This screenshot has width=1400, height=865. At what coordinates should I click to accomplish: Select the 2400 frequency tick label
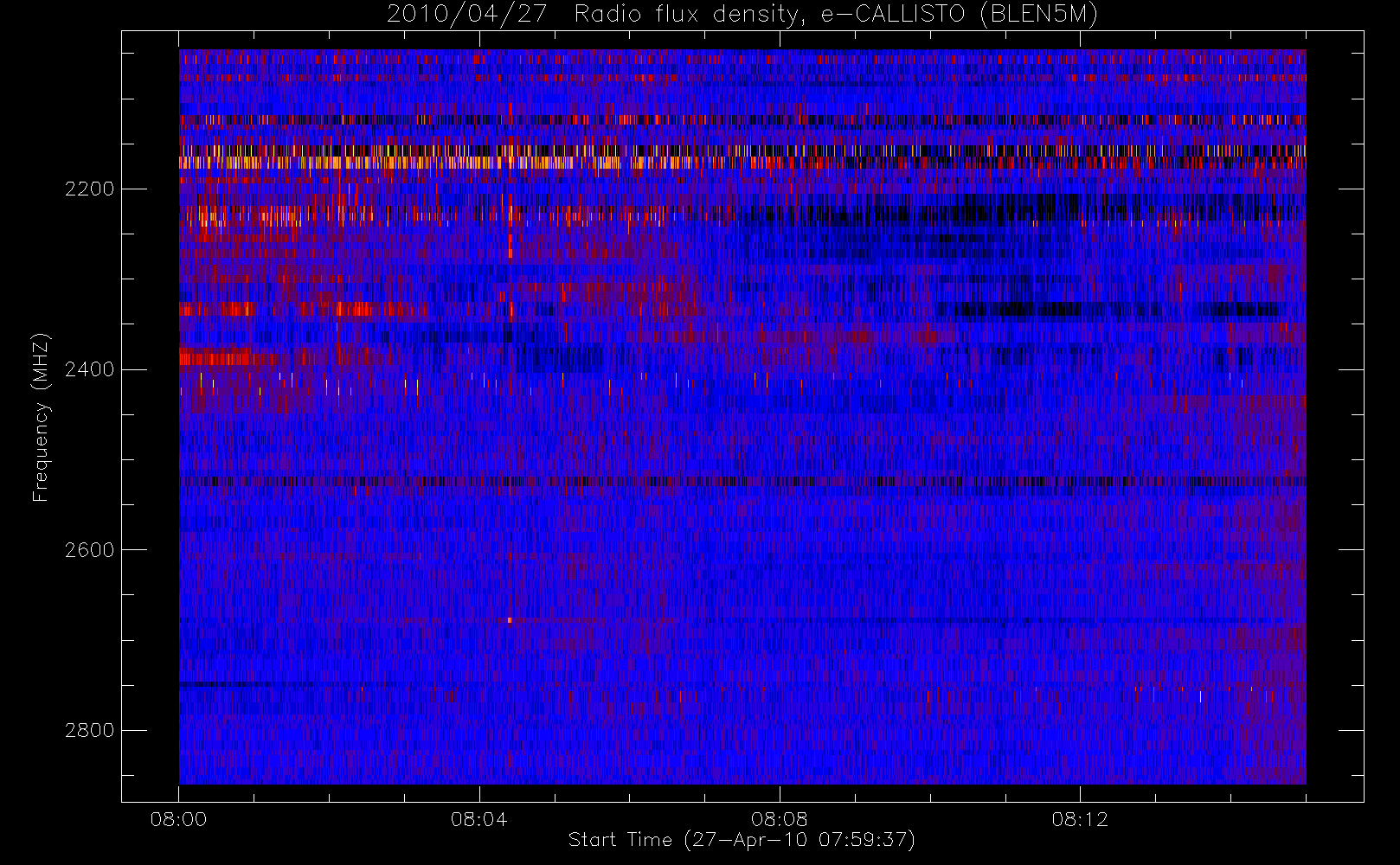coord(89,369)
